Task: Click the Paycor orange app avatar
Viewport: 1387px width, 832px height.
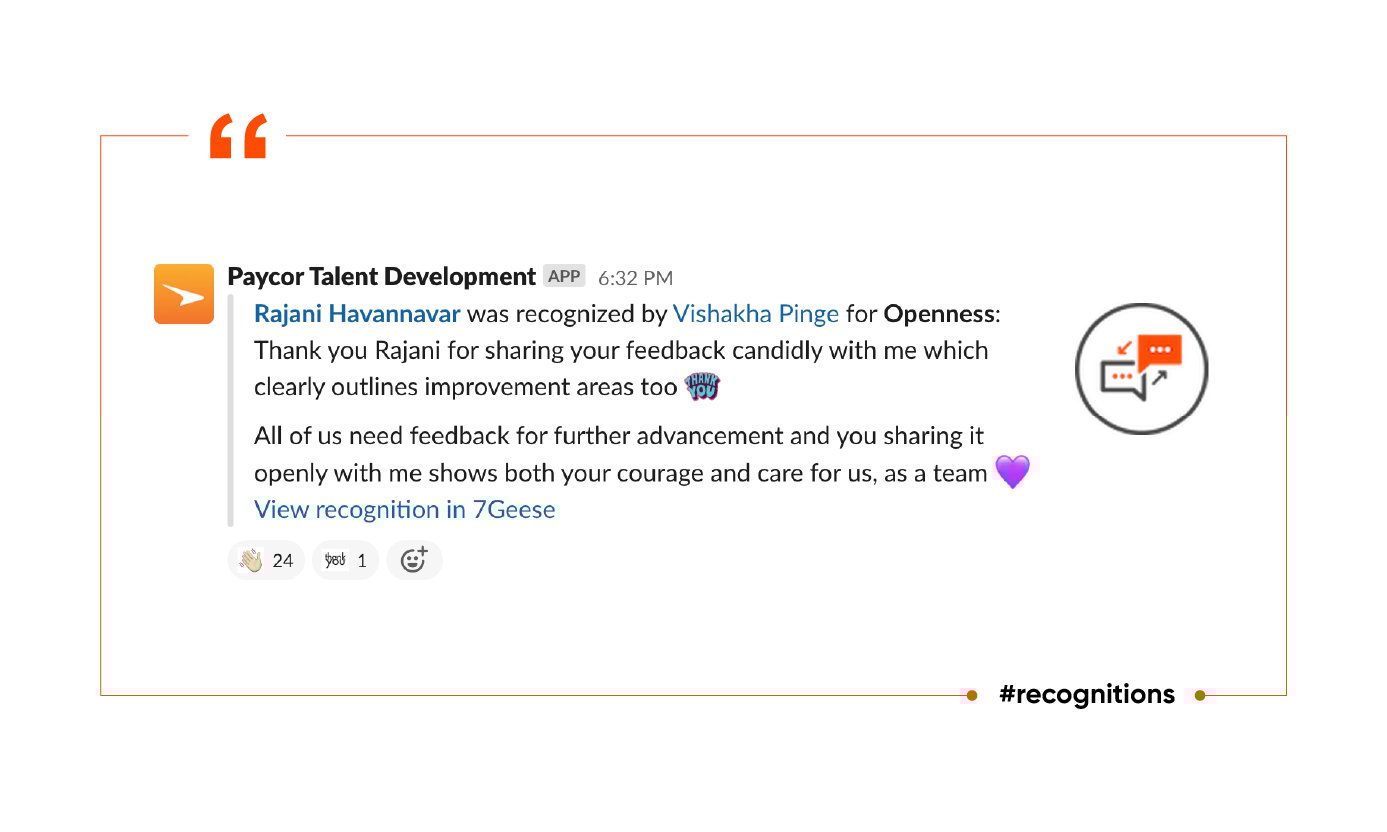Action: 184,294
